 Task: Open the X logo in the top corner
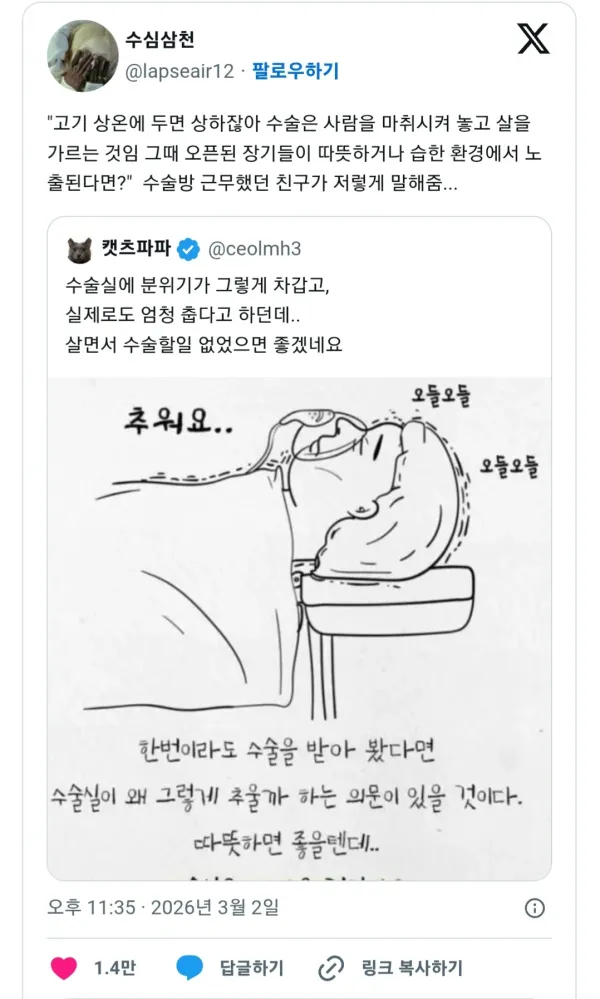[x=532, y=39]
